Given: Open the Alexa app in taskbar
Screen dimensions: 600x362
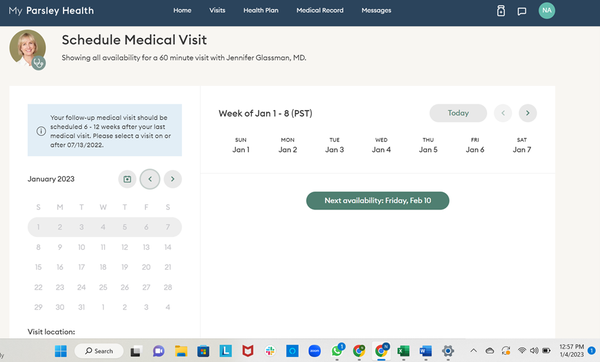Looking at the screenshot, I should [292, 351].
